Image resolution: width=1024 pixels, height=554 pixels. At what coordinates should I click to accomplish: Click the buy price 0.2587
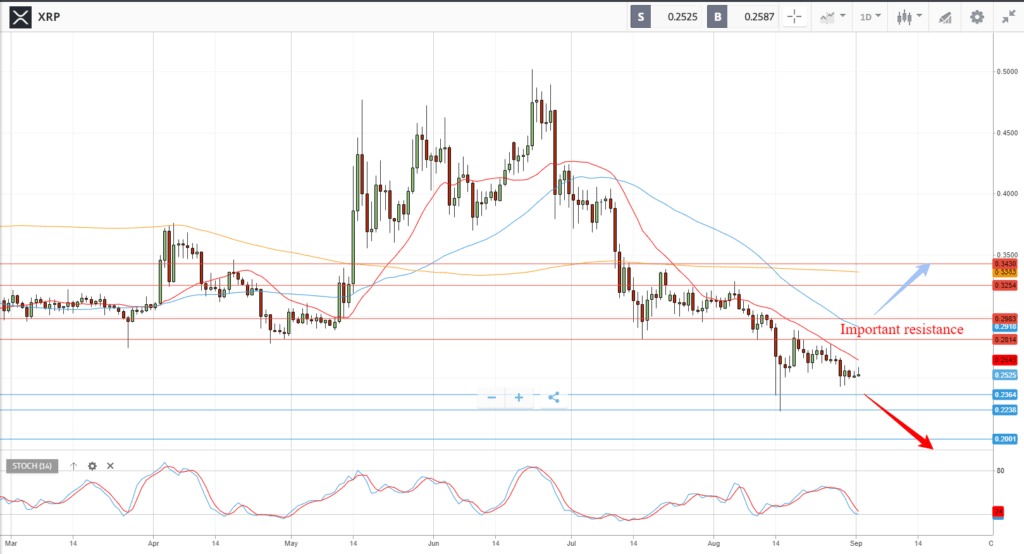click(x=759, y=17)
